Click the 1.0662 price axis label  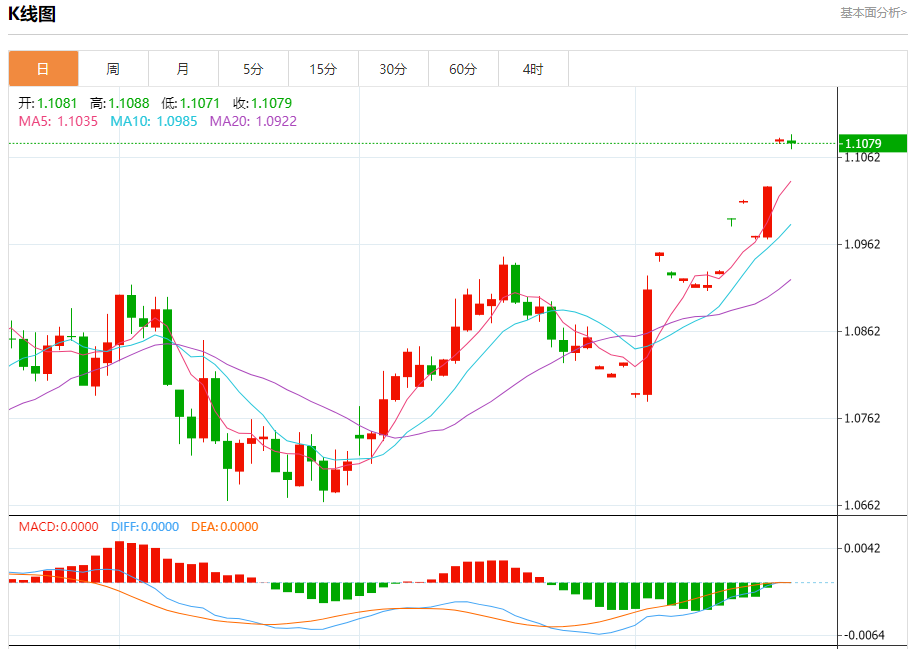tap(862, 506)
